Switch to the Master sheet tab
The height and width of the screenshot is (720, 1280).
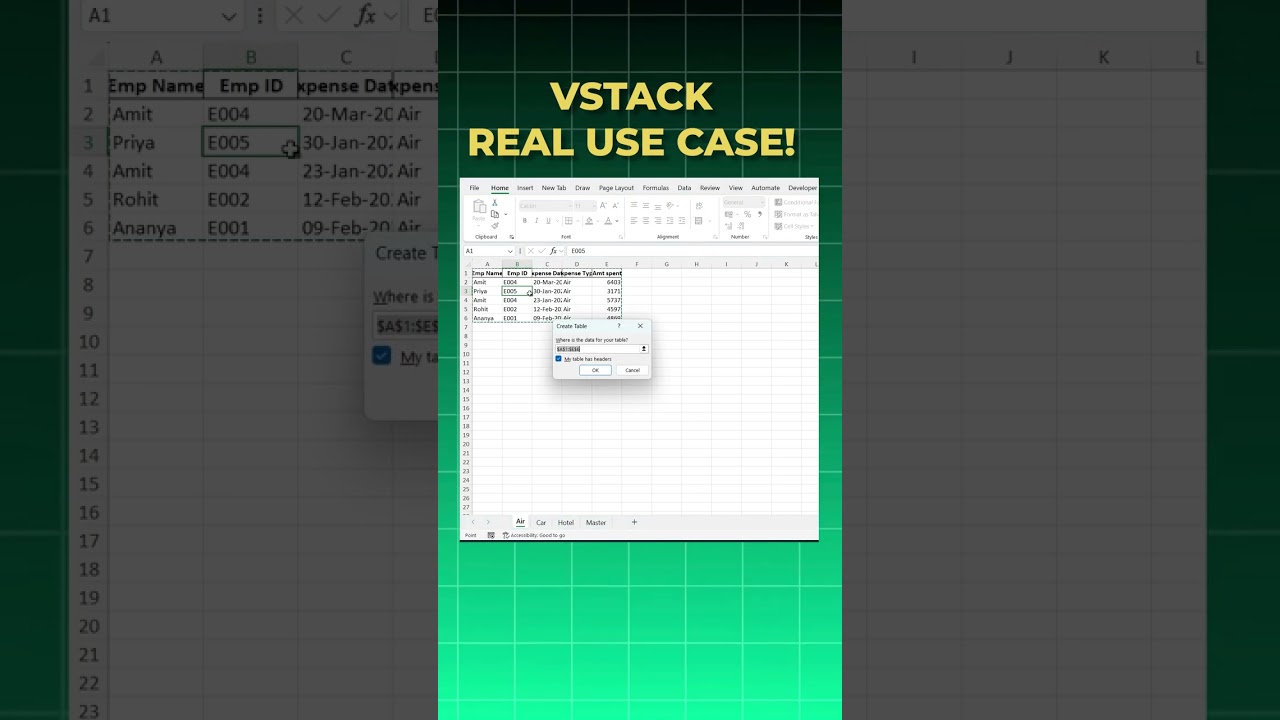(x=596, y=522)
